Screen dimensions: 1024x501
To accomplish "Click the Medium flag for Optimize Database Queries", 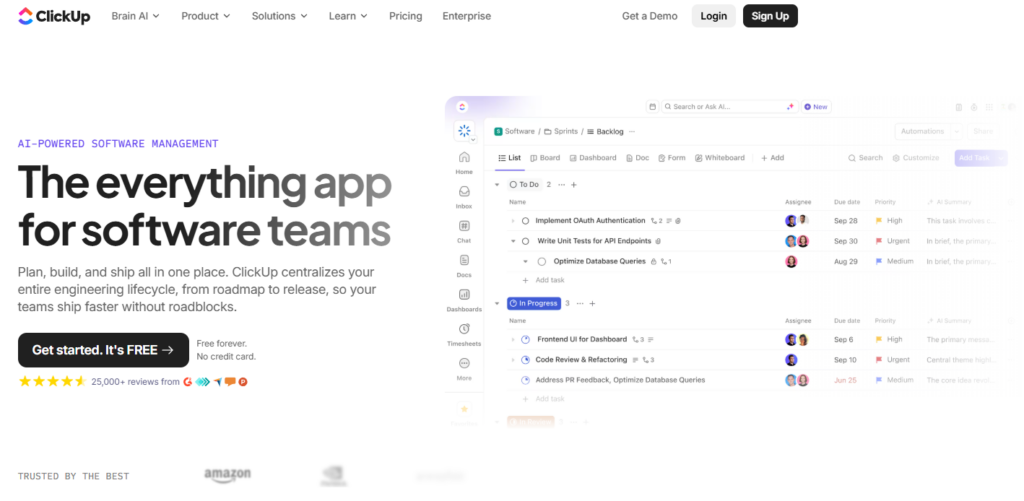I will click(x=879, y=261).
